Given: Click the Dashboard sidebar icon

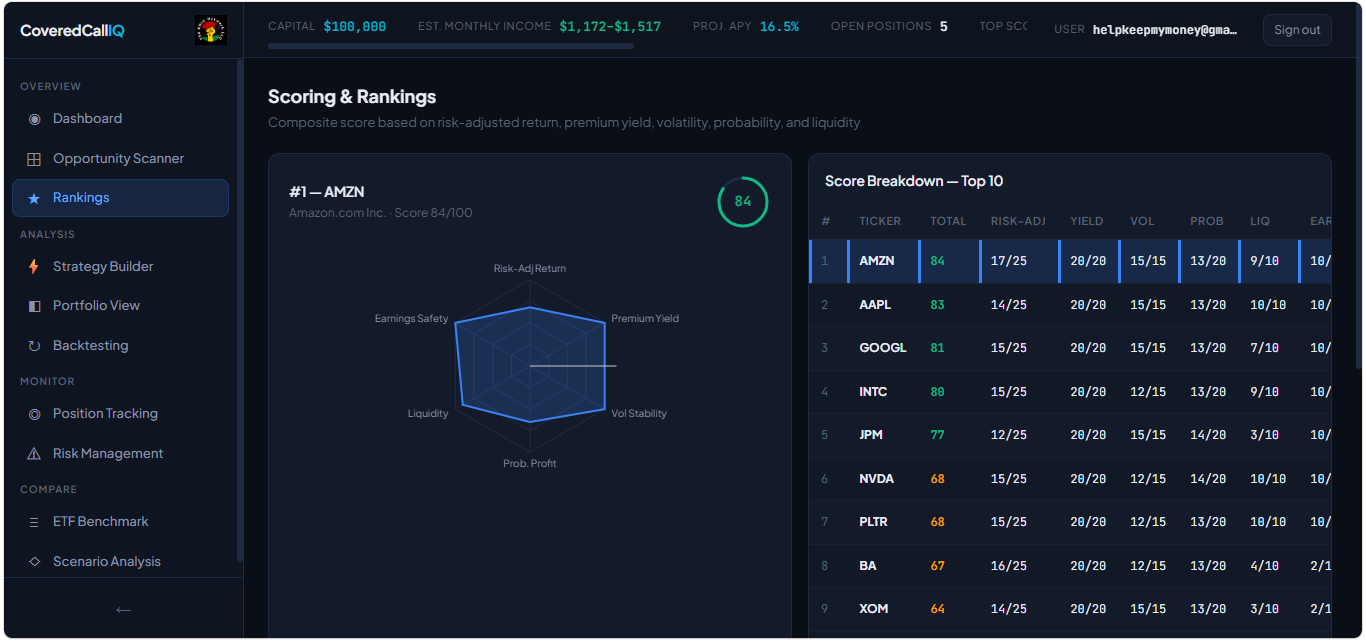Looking at the screenshot, I should [x=34, y=119].
